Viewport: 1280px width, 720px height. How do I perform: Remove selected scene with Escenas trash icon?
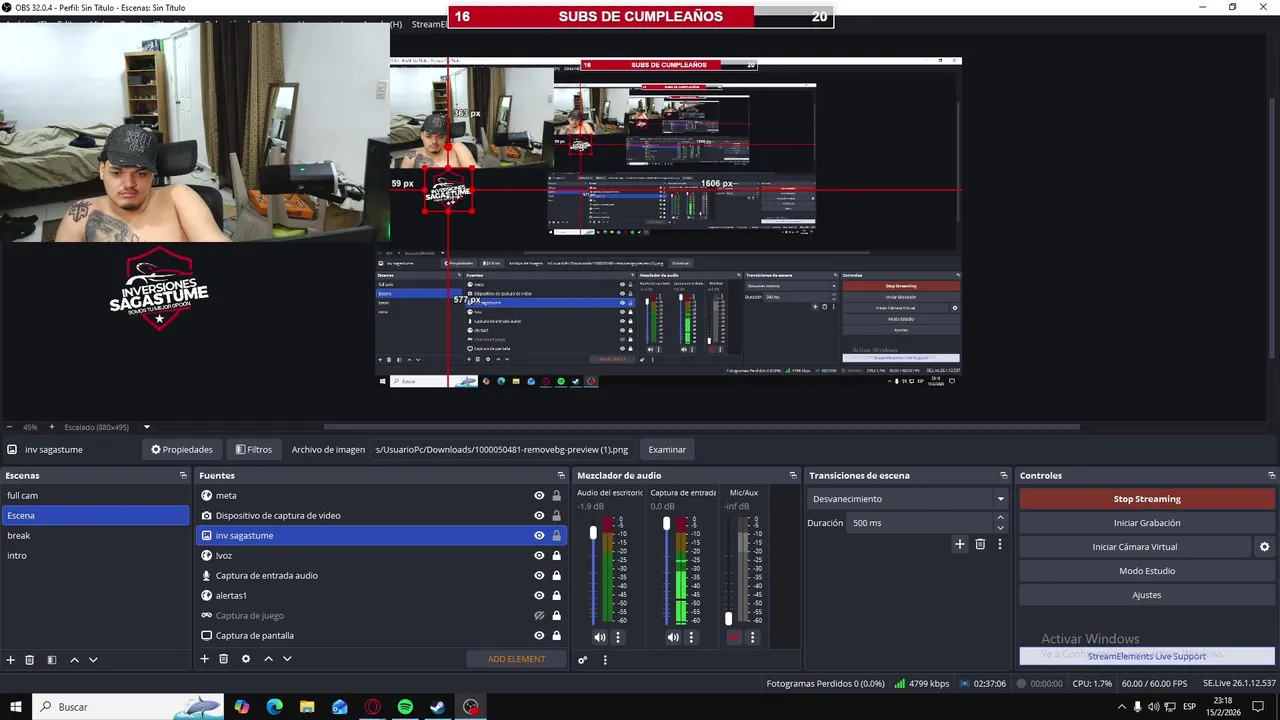click(x=30, y=660)
